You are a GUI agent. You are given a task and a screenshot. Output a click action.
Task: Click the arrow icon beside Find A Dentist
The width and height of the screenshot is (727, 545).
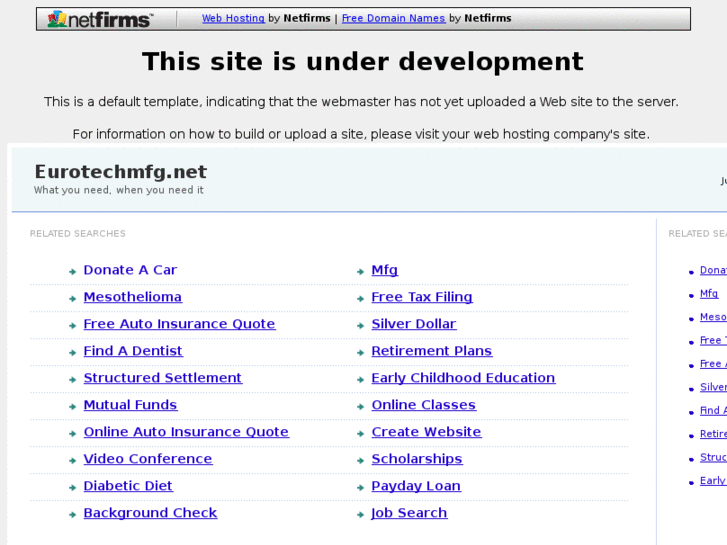[72, 353]
